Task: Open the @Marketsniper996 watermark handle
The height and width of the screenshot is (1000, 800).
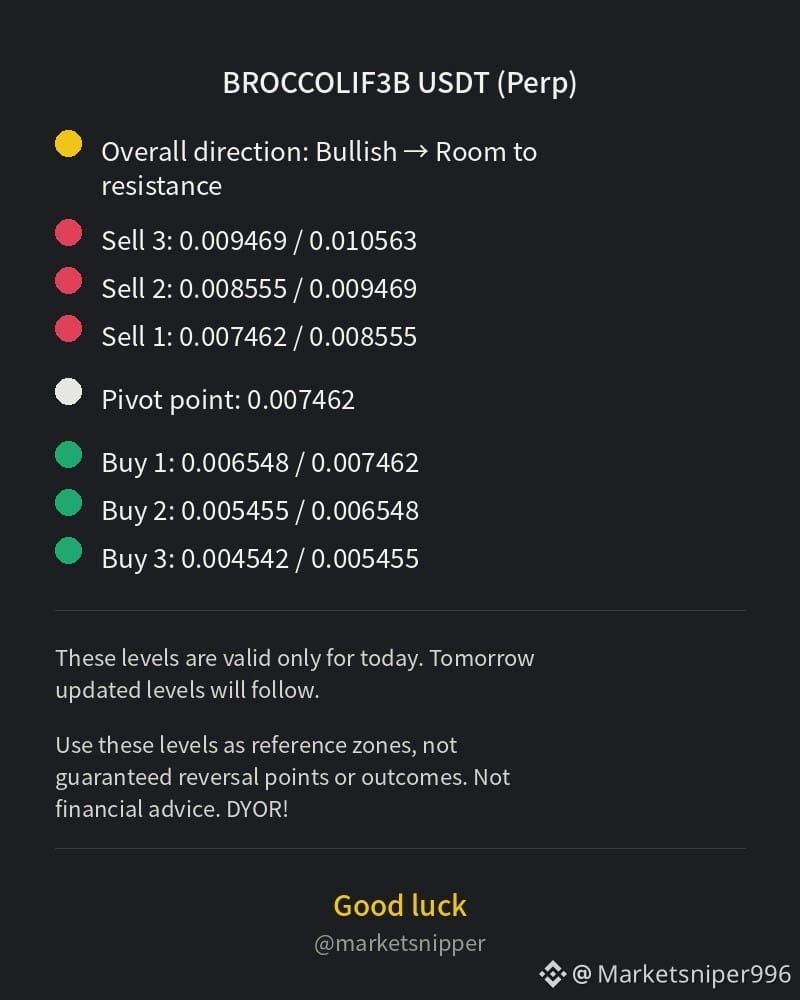Action: coord(681,974)
